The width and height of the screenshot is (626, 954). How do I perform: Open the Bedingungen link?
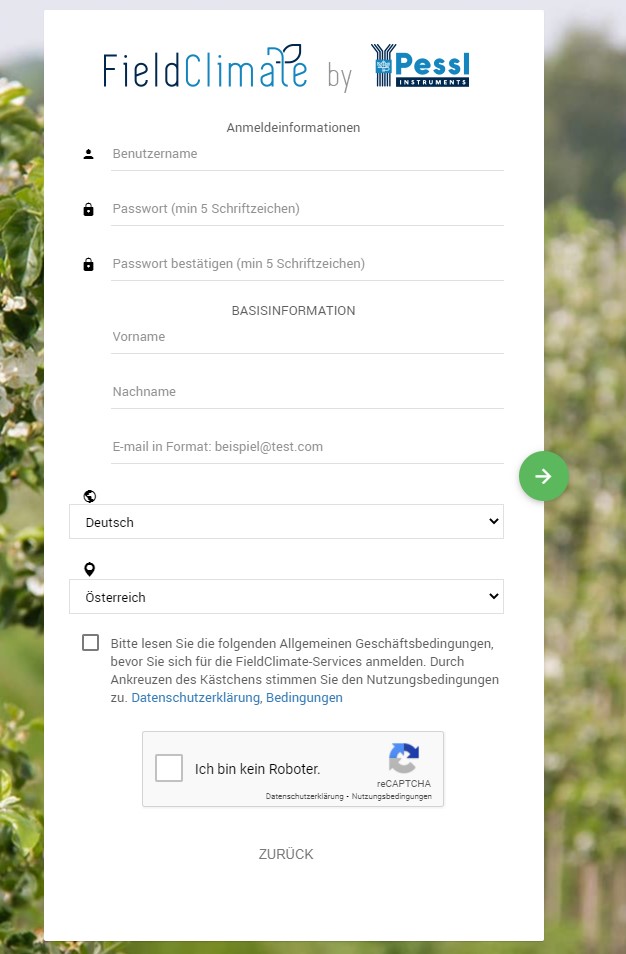(x=304, y=697)
